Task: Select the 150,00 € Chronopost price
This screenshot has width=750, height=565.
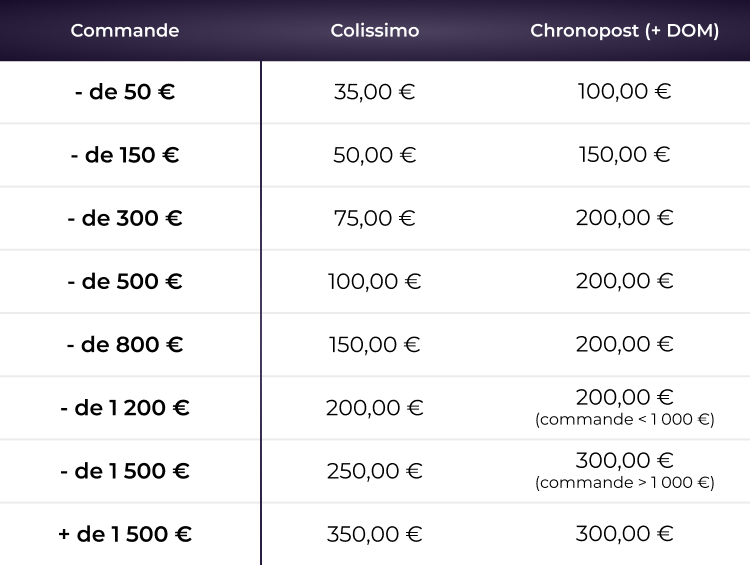Action: (x=624, y=155)
